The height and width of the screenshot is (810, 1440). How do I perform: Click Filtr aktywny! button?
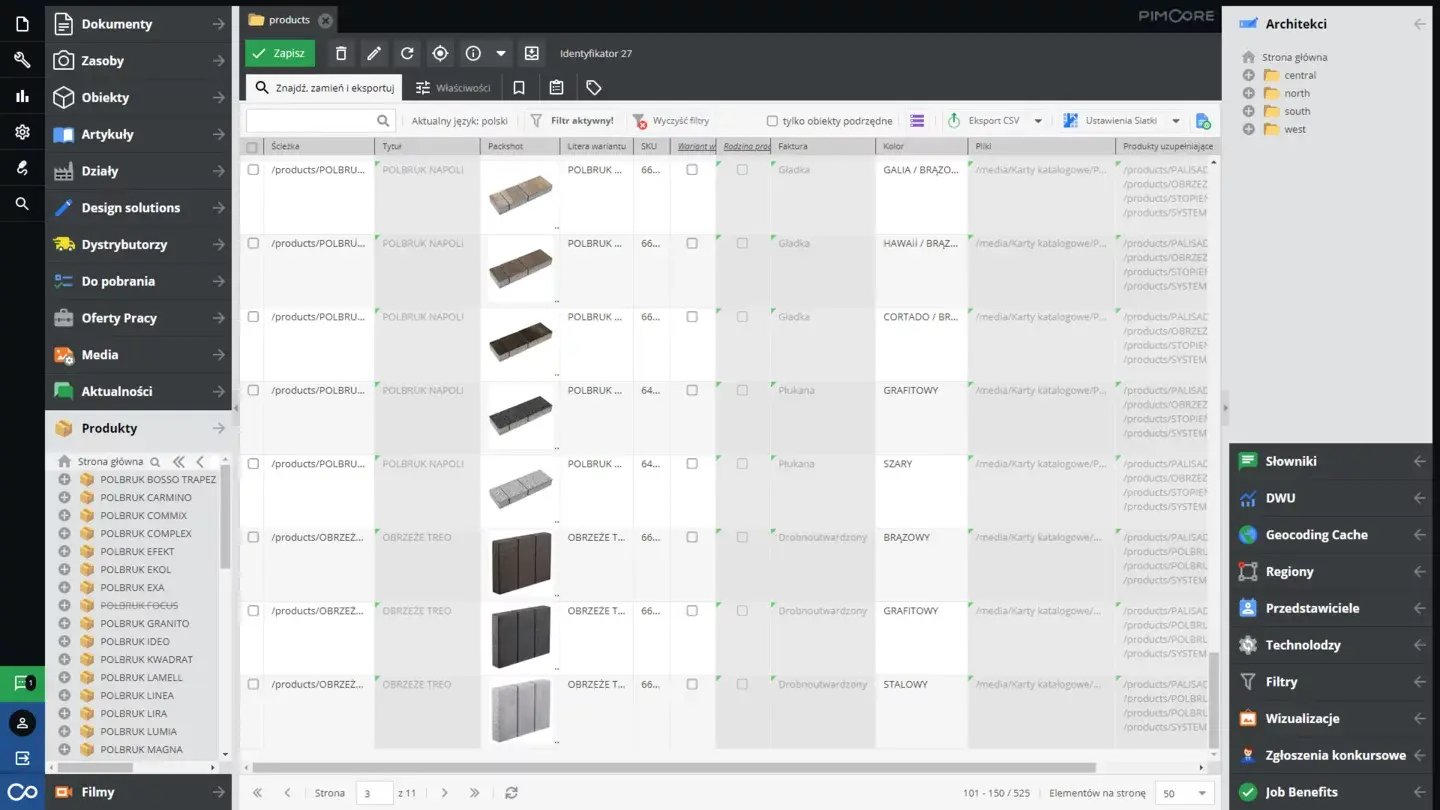(571, 121)
